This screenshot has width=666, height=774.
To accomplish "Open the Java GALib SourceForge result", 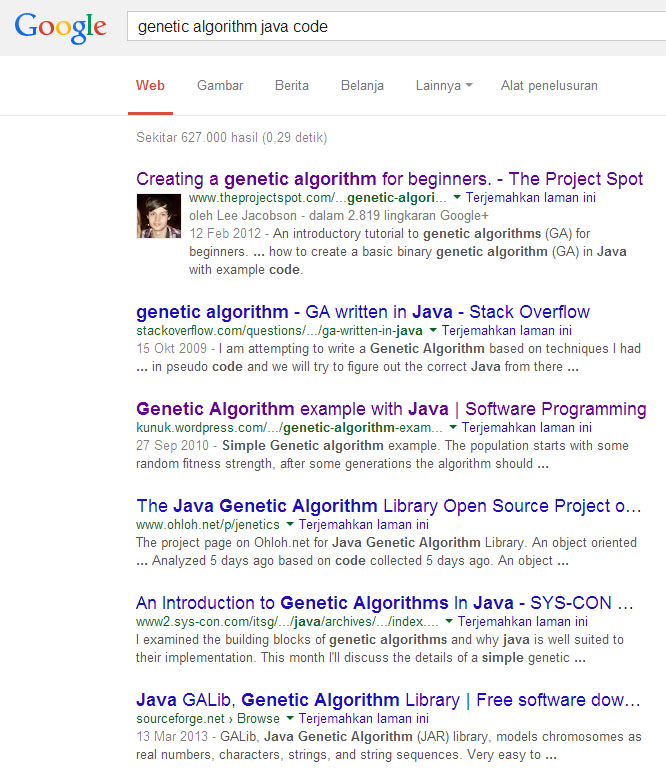I will click(388, 700).
